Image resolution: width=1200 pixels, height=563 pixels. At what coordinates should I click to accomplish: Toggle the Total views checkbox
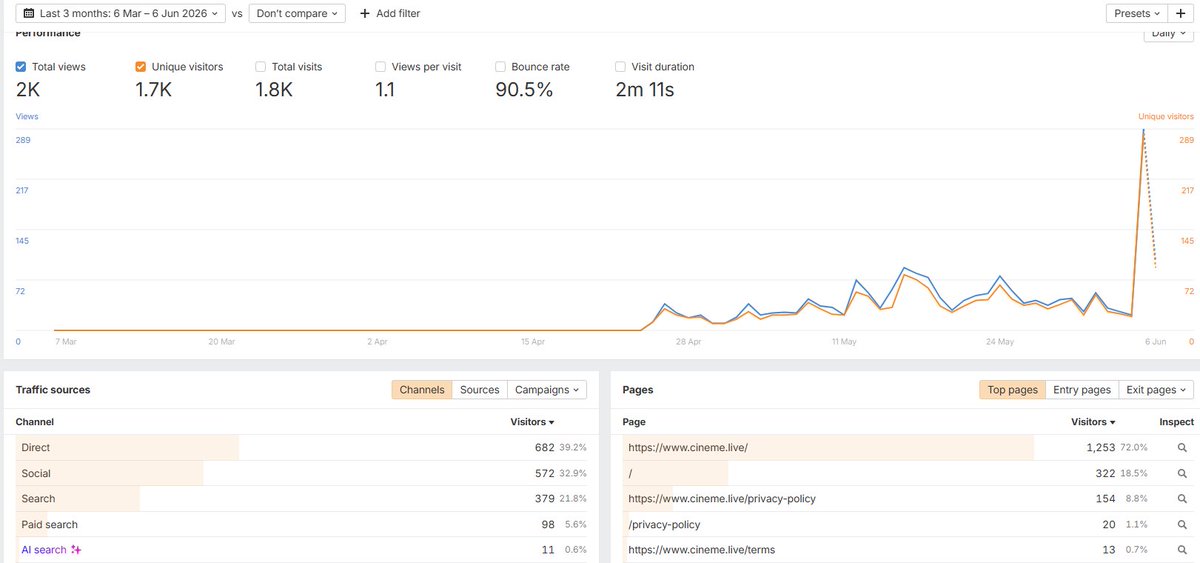pyautogui.click(x=22, y=67)
